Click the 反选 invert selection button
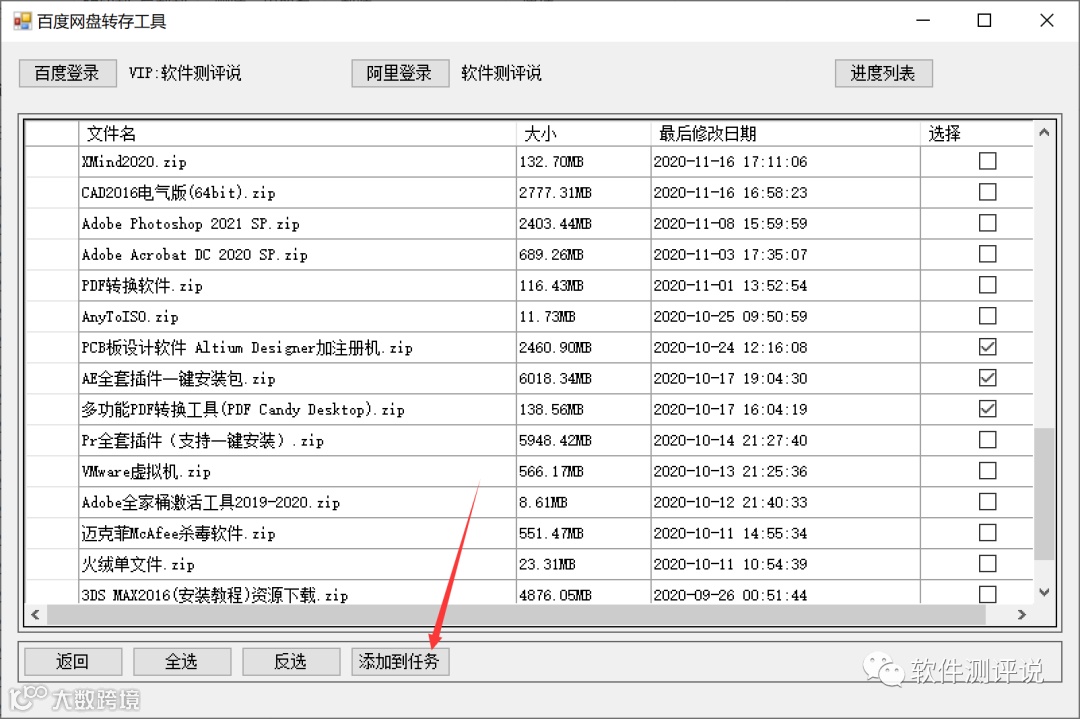The image size is (1080, 719). [x=291, y=662]
